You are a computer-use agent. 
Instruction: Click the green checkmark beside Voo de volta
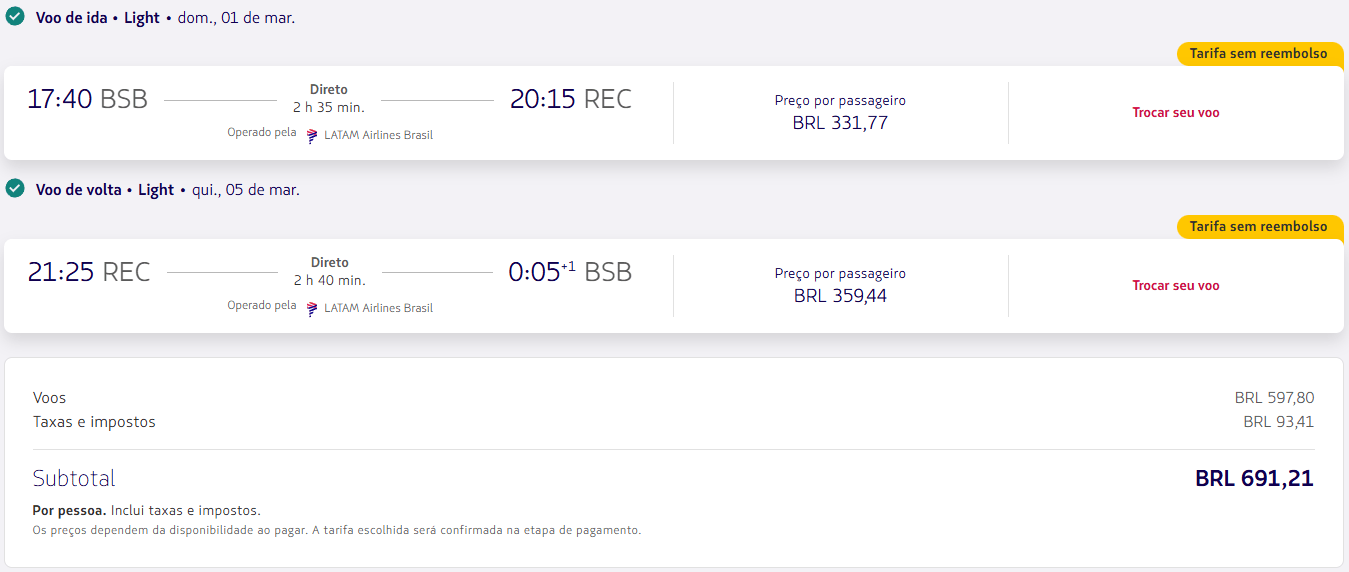[x=15, y=189]
